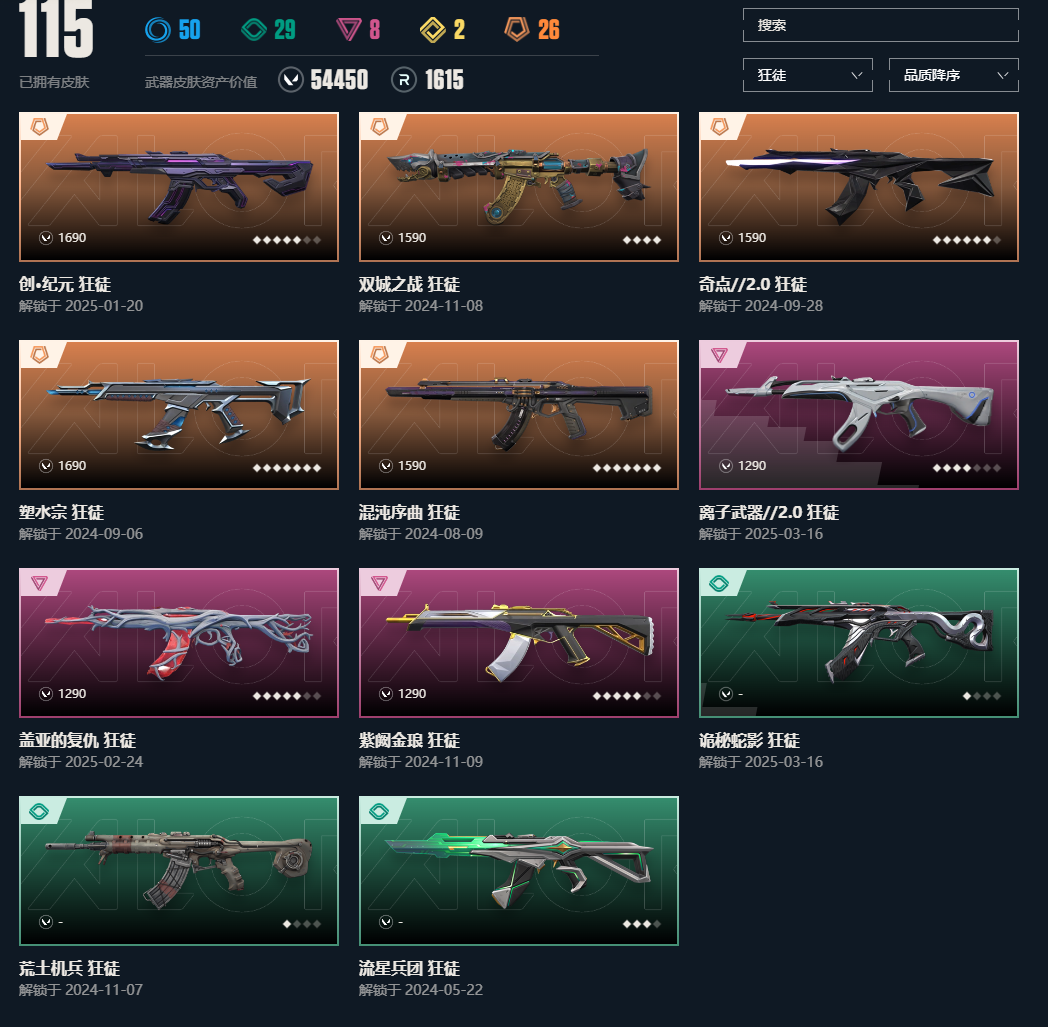This screenshot has height=1027, width=1048.
Task: Click the tier badge on 诡秘蛇影 狂徒 card
Action: 719,583
